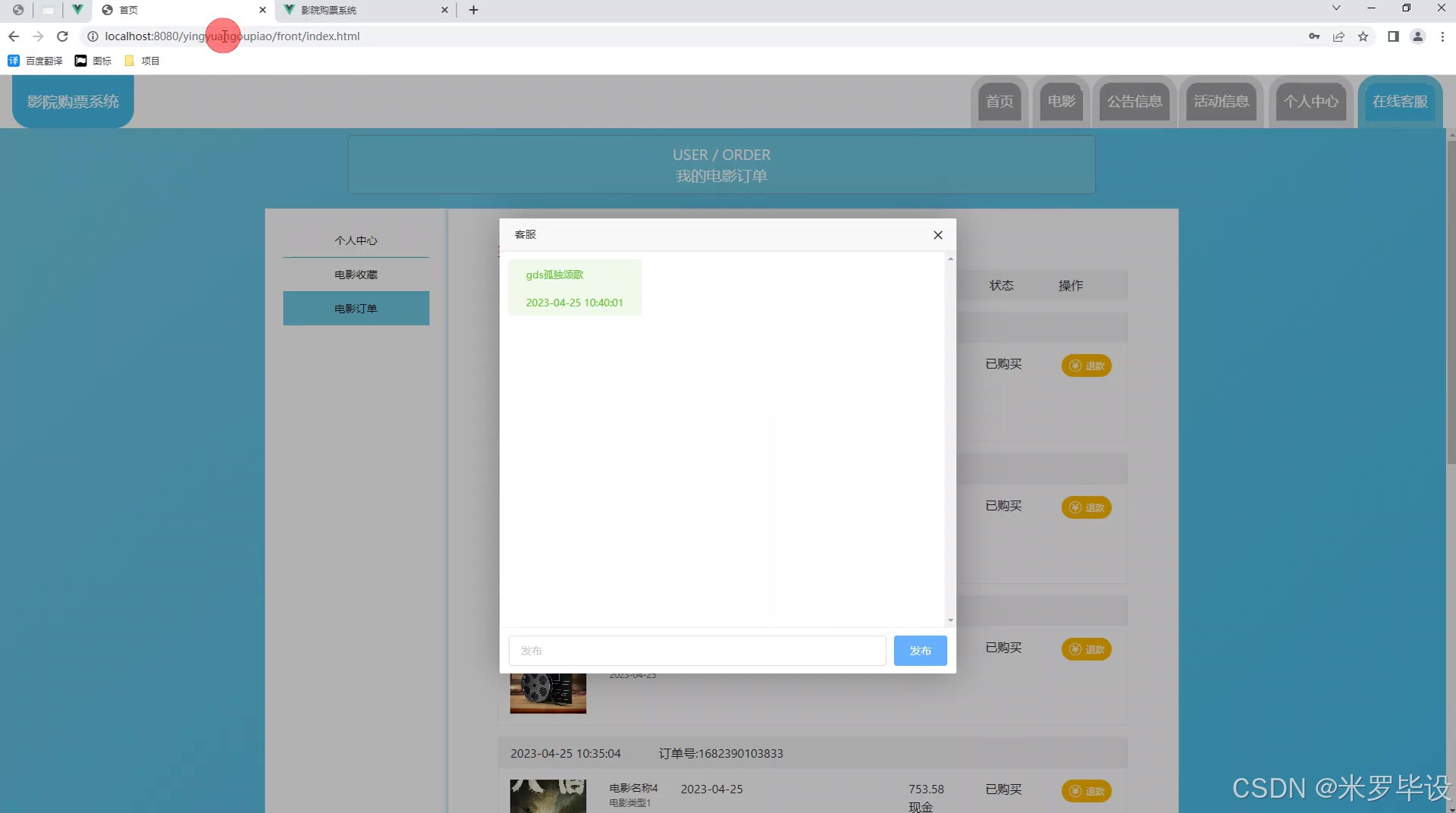Click the 影院购票系统 site logo

(x=73, y=102)
